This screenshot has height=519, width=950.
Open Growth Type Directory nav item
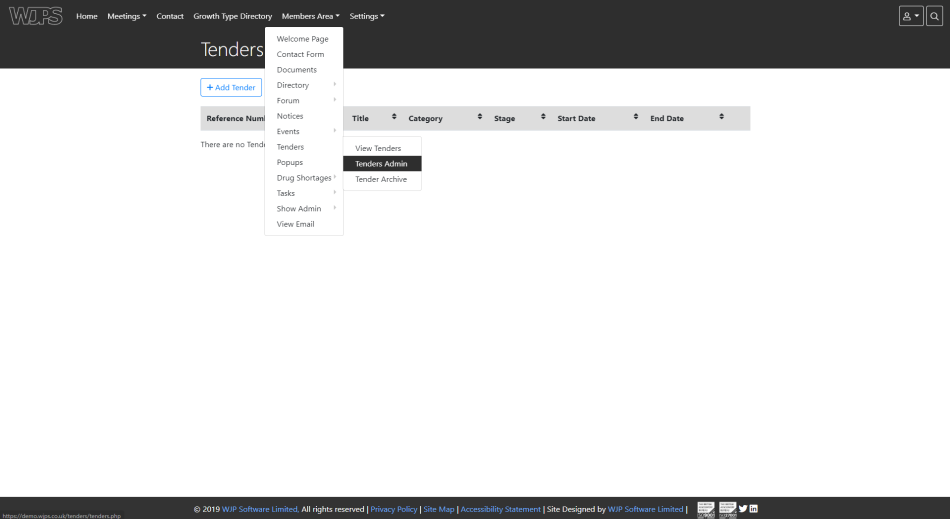pyautogui.click(x=233, y=16)
